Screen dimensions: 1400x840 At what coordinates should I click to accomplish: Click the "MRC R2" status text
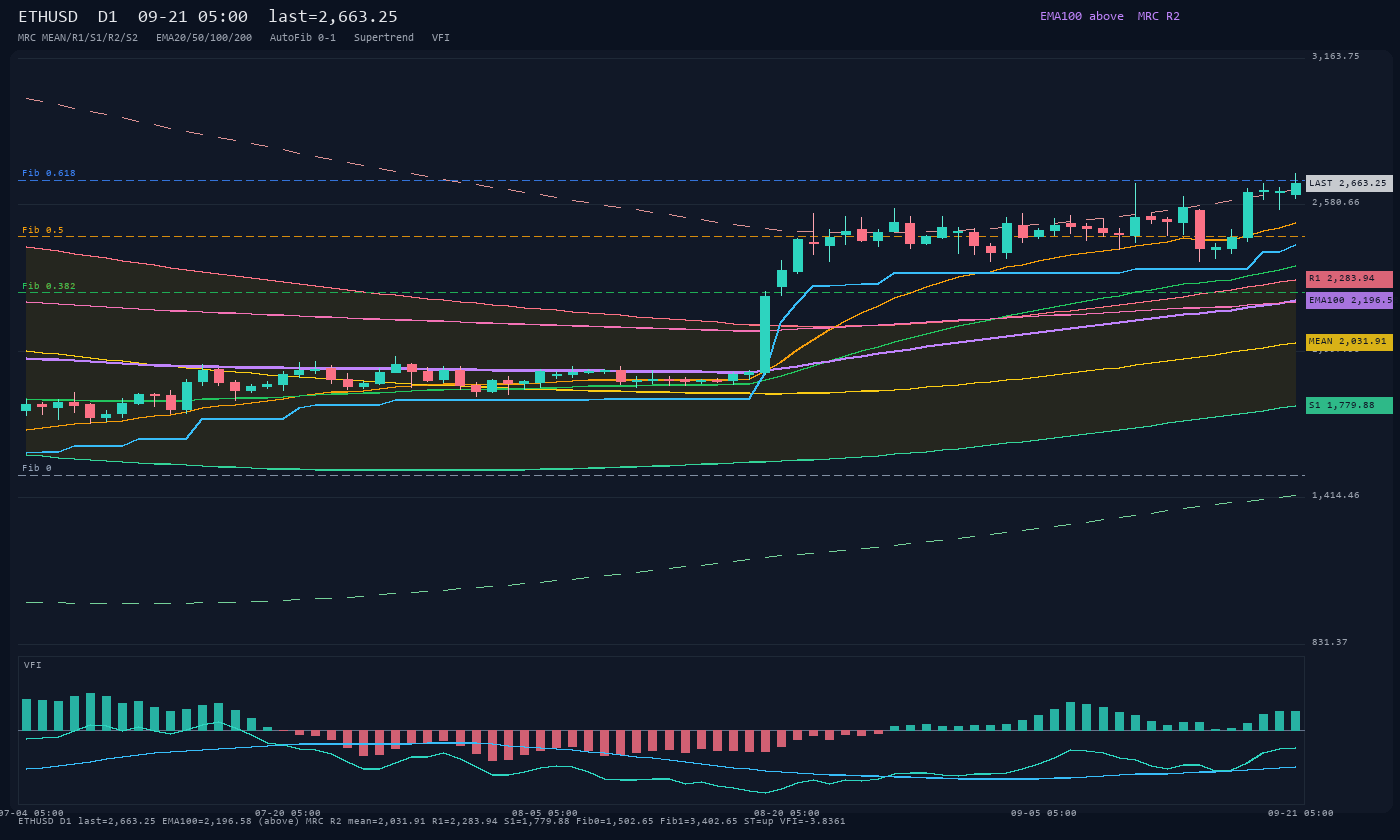click(1159, 16)
